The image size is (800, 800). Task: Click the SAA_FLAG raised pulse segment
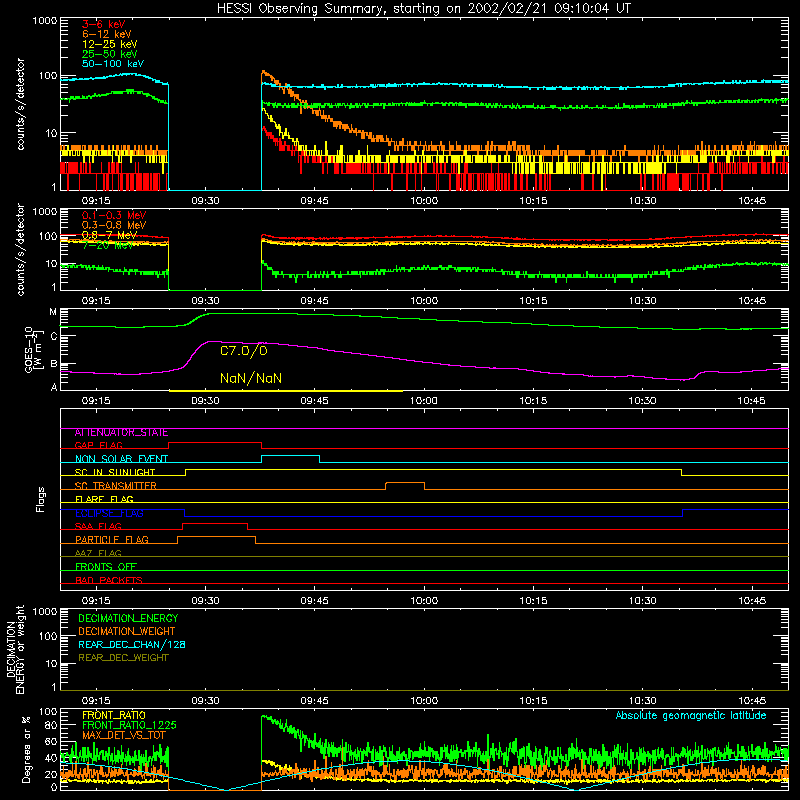[215, 523]
